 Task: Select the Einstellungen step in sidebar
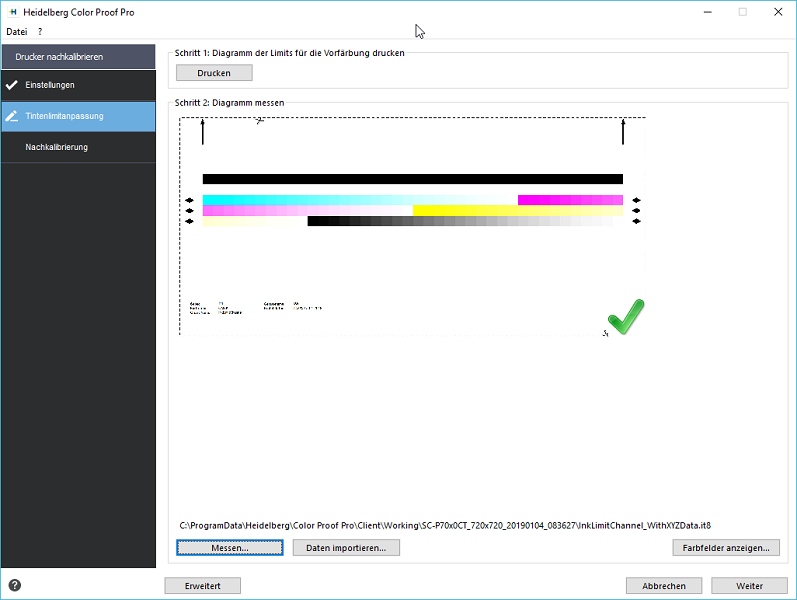78,85
